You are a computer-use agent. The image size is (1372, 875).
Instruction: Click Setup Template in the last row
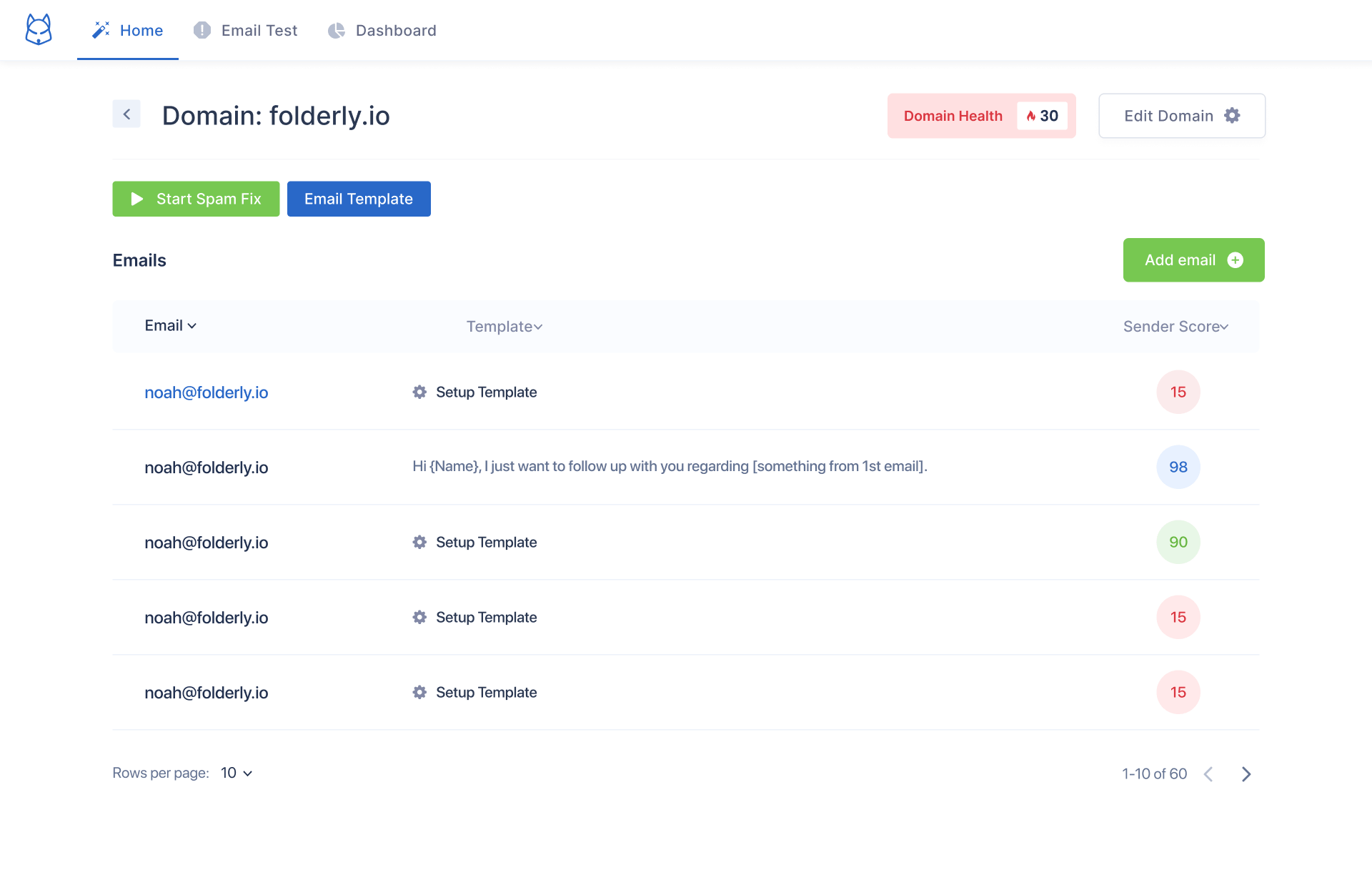coord(487,692)
